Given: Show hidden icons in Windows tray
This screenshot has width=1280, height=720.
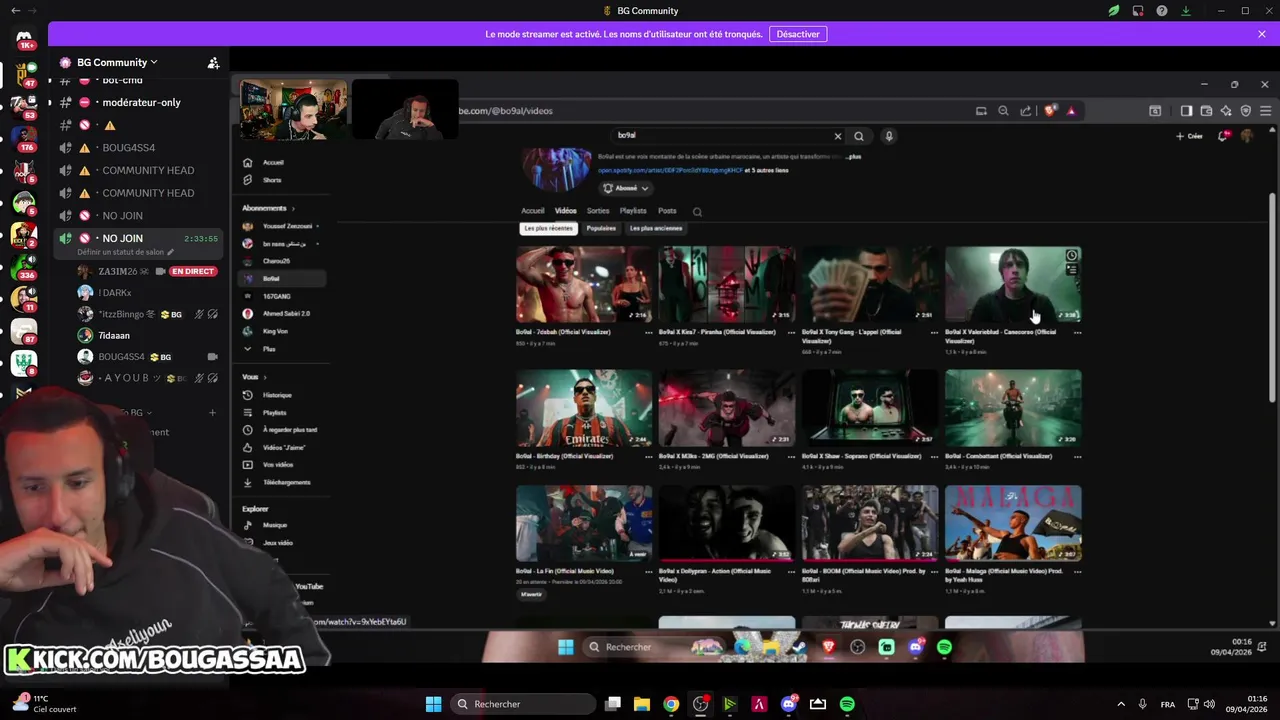Looking at the screenshot, I should tap(1120, 704).
